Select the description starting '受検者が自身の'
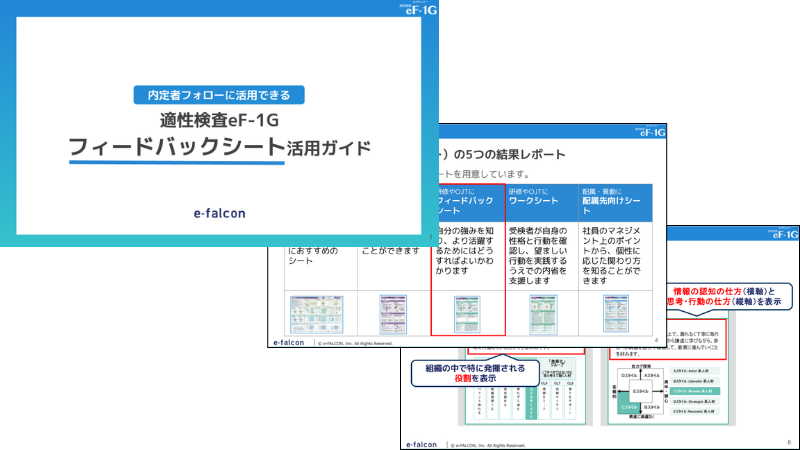Screen dimensions: 800x450 tap(538, 256)
